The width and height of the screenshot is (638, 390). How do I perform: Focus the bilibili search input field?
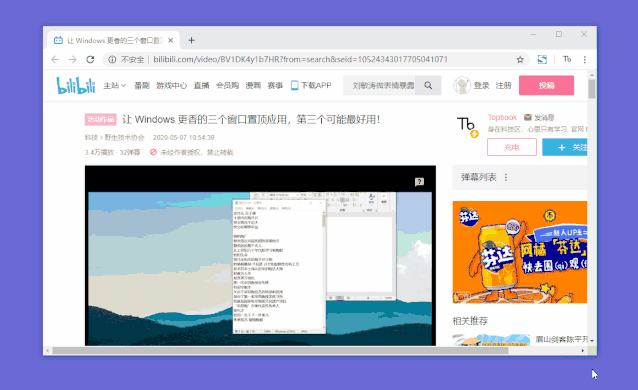380,85
